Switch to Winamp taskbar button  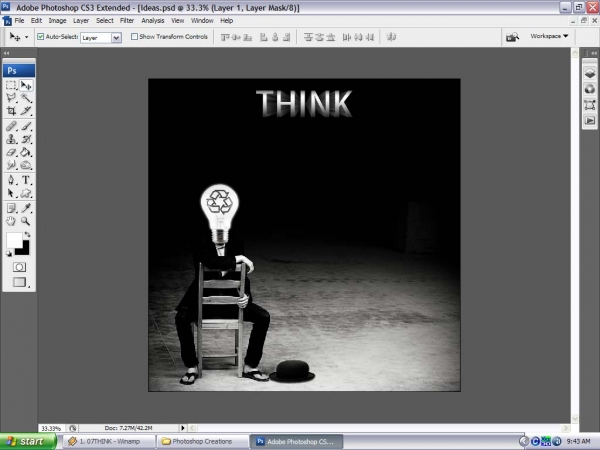pyautogui.click(x=109, y=441)
